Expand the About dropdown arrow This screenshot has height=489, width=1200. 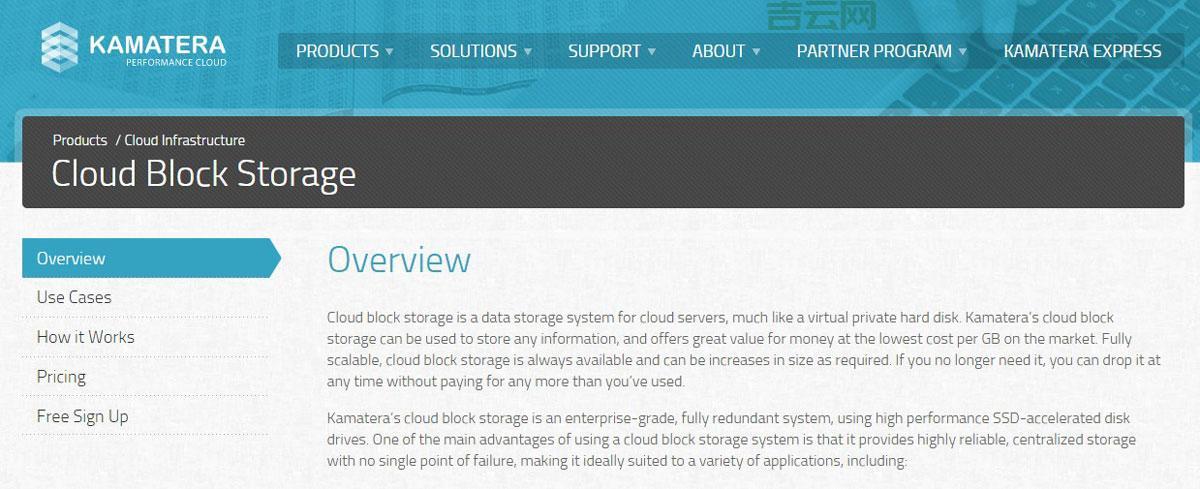point(756,51)
